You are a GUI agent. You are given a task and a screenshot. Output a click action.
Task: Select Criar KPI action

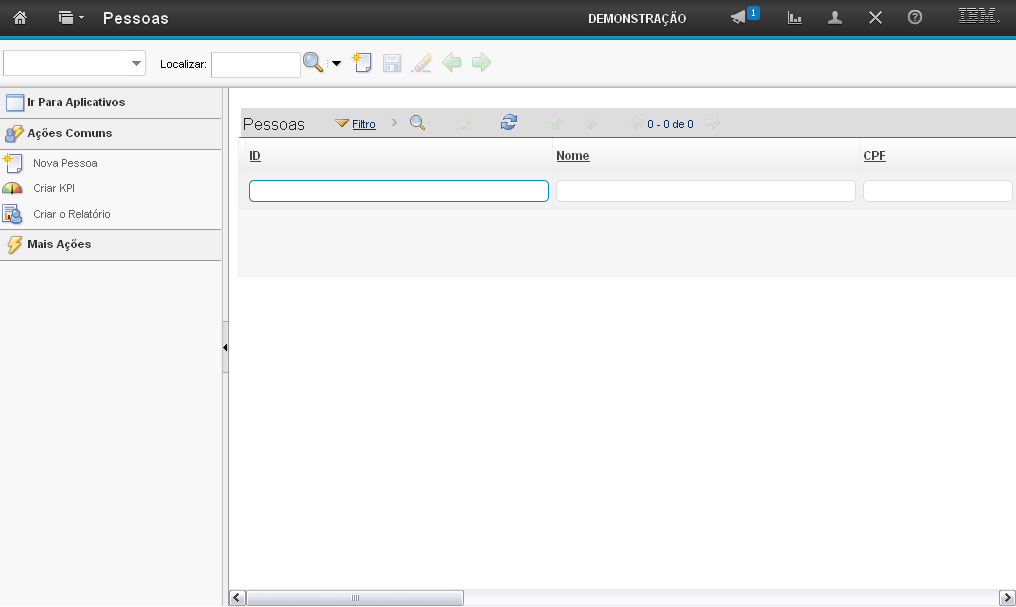tap(54, 188)
